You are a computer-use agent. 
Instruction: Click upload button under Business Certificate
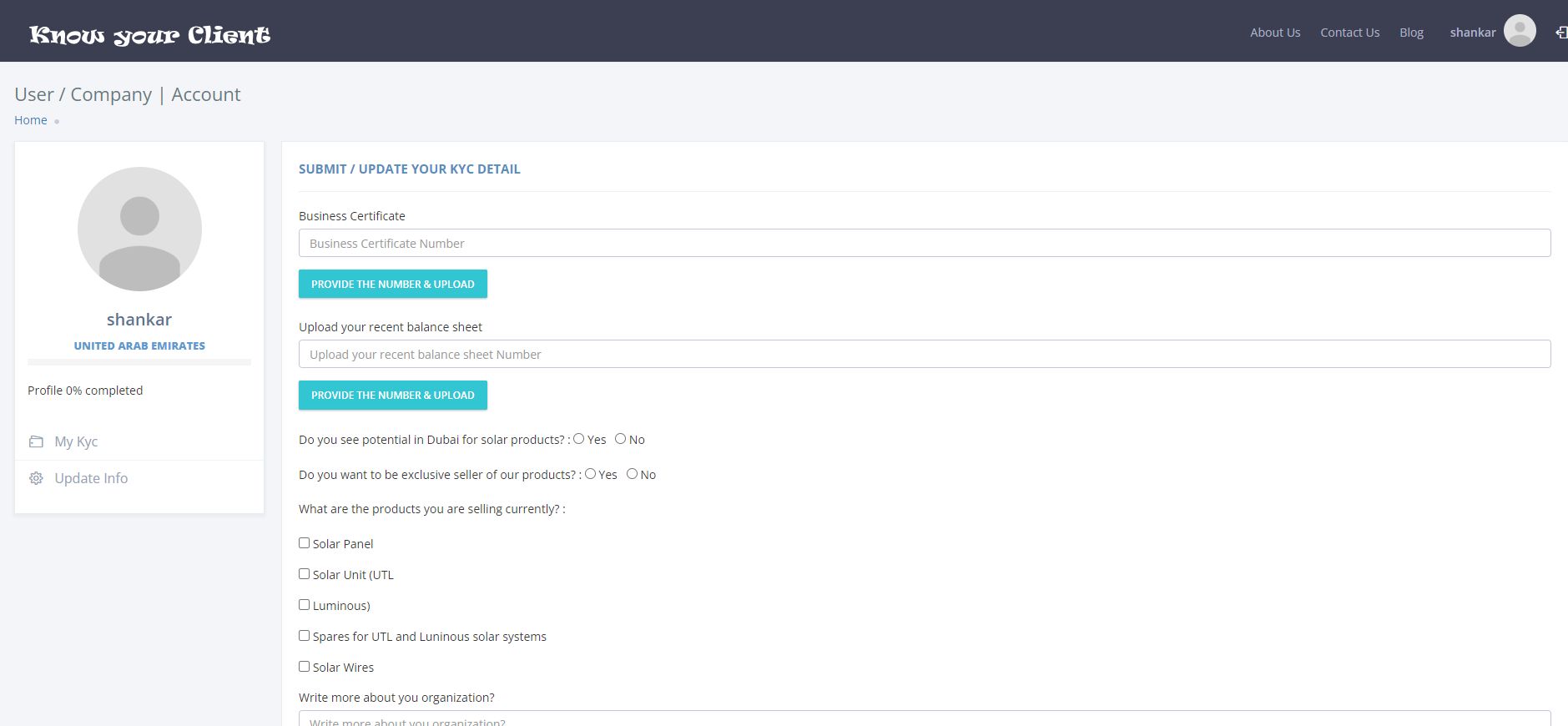point(393,284)
